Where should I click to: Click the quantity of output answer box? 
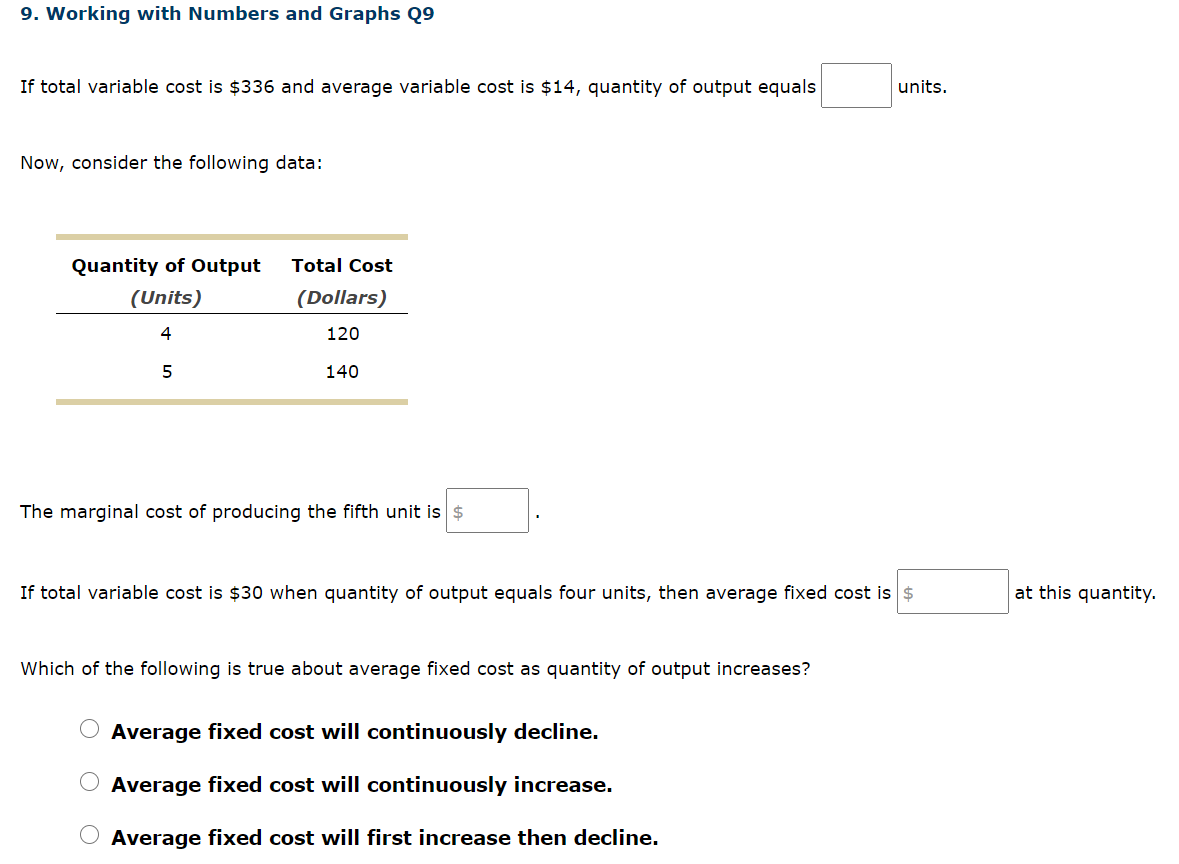pos(856,85)
